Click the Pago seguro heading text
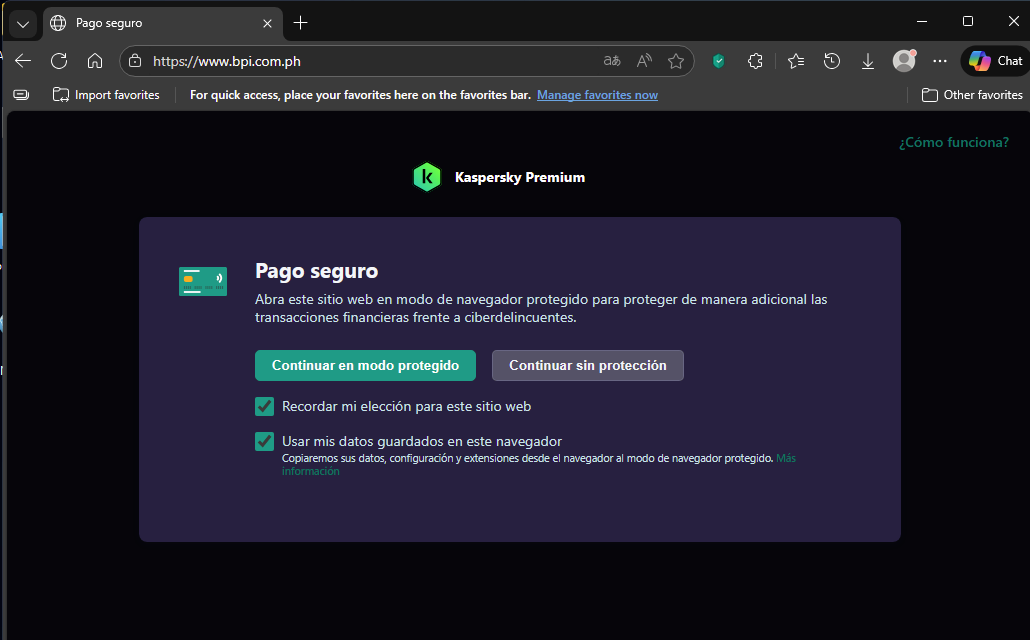Viewport: 1030px width, 640px height. [317, 271]
